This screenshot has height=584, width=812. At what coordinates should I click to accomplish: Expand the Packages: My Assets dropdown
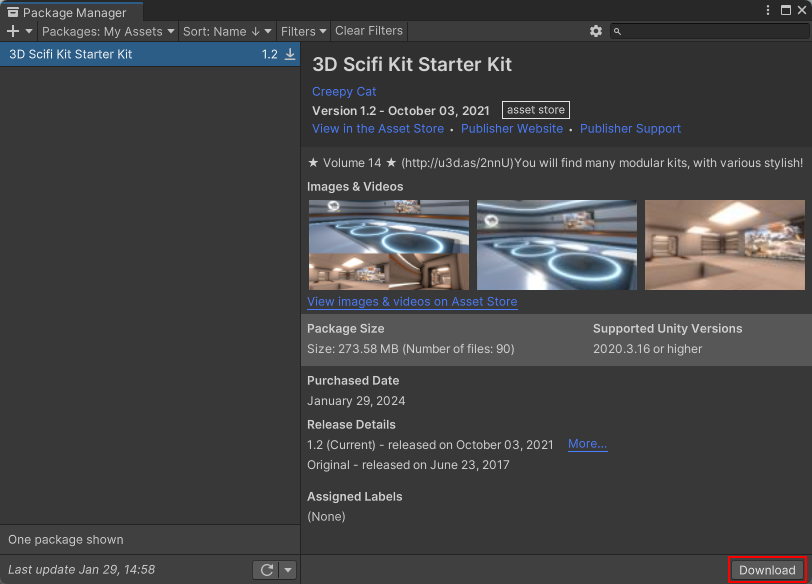108,31
